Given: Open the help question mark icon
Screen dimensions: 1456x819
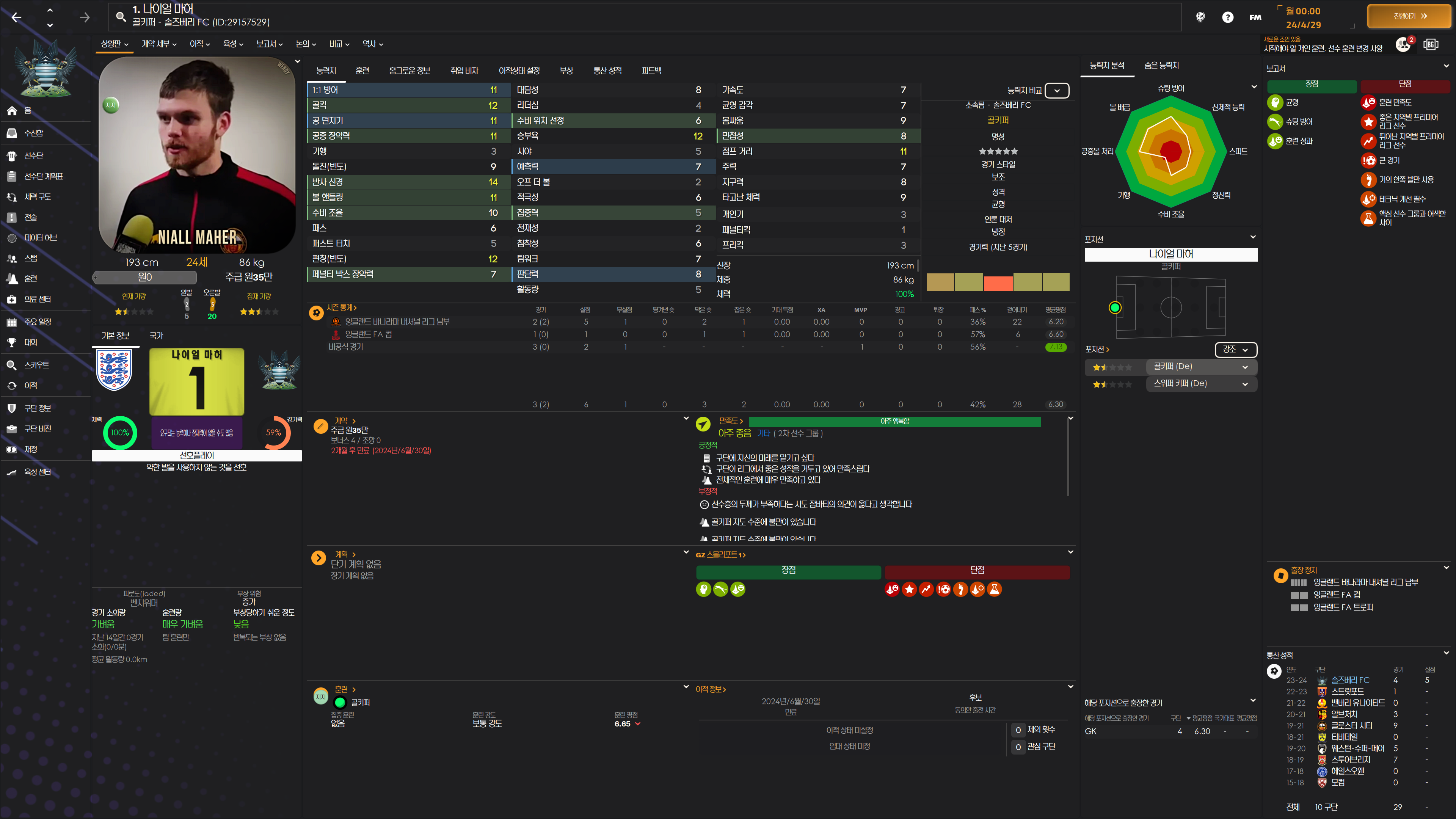Looking at the screenshot, I should tap(1228, 17).
